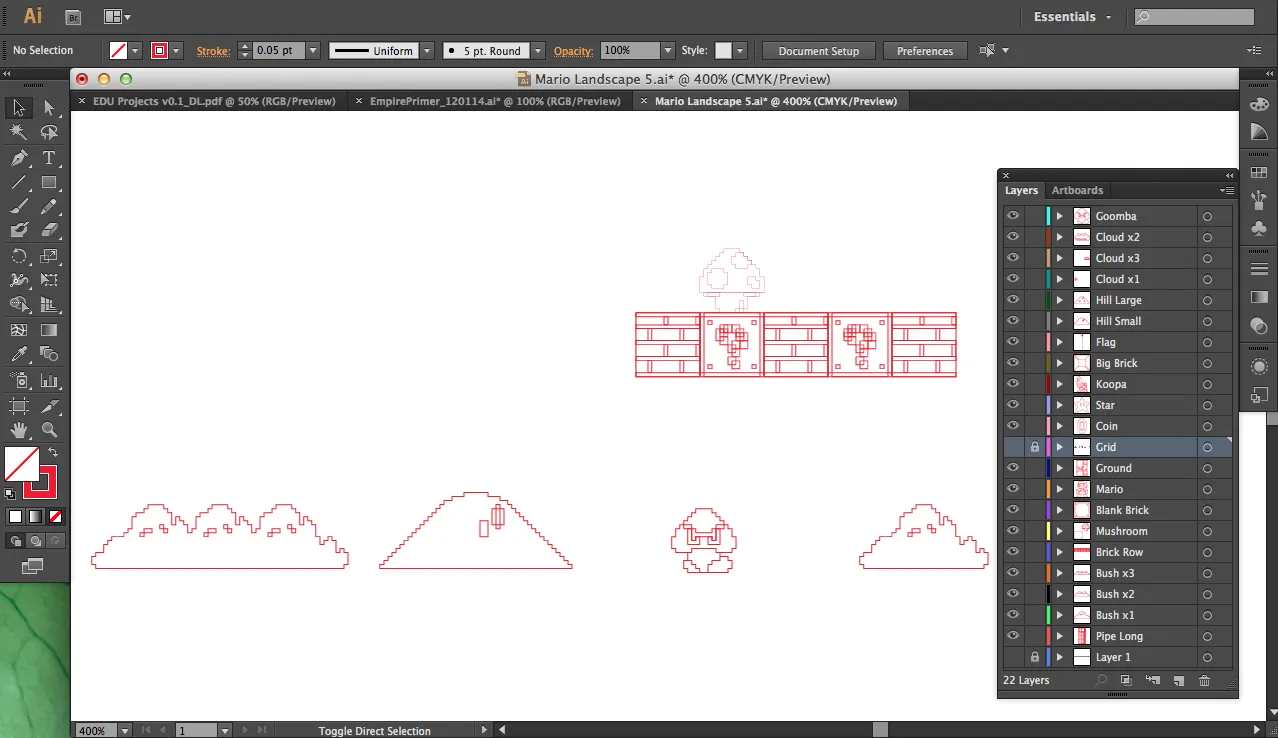Change the screen mode at toolbar bottom

33,567
